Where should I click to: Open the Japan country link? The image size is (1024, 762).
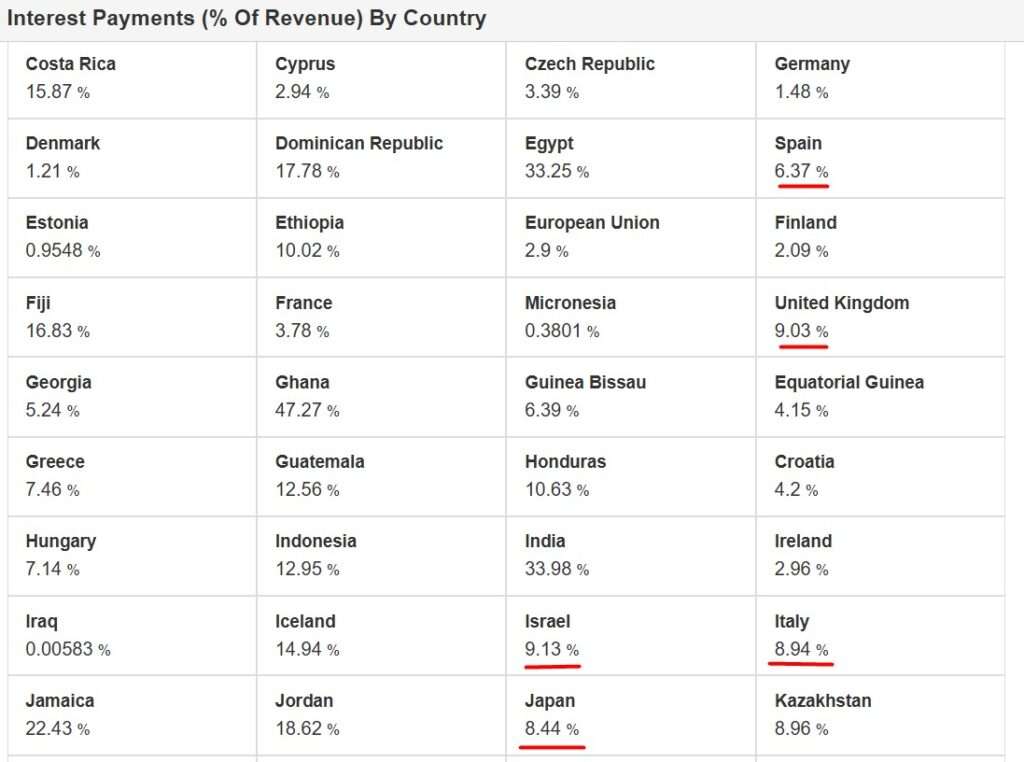[x=550, y=701]
